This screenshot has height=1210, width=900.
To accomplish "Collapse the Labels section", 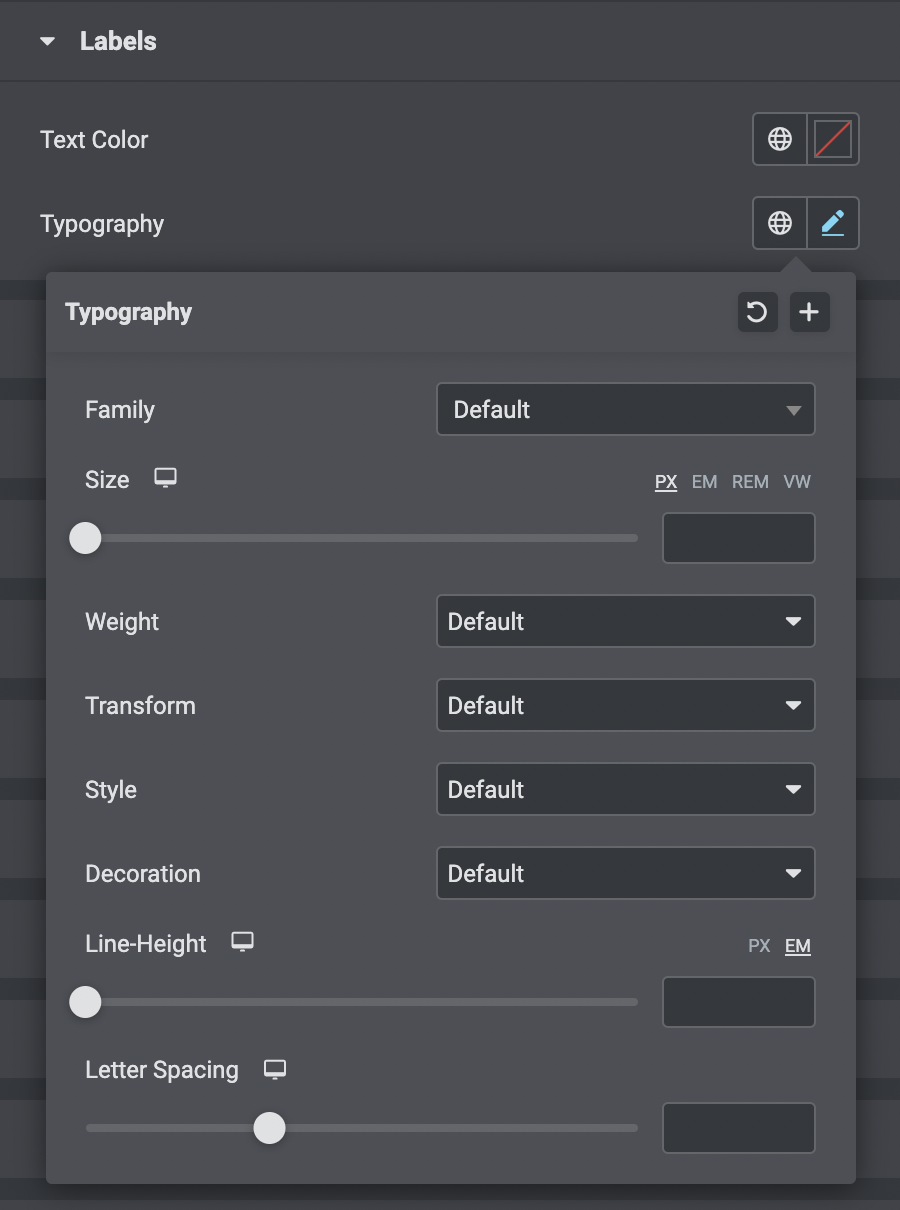I will 47,41.
